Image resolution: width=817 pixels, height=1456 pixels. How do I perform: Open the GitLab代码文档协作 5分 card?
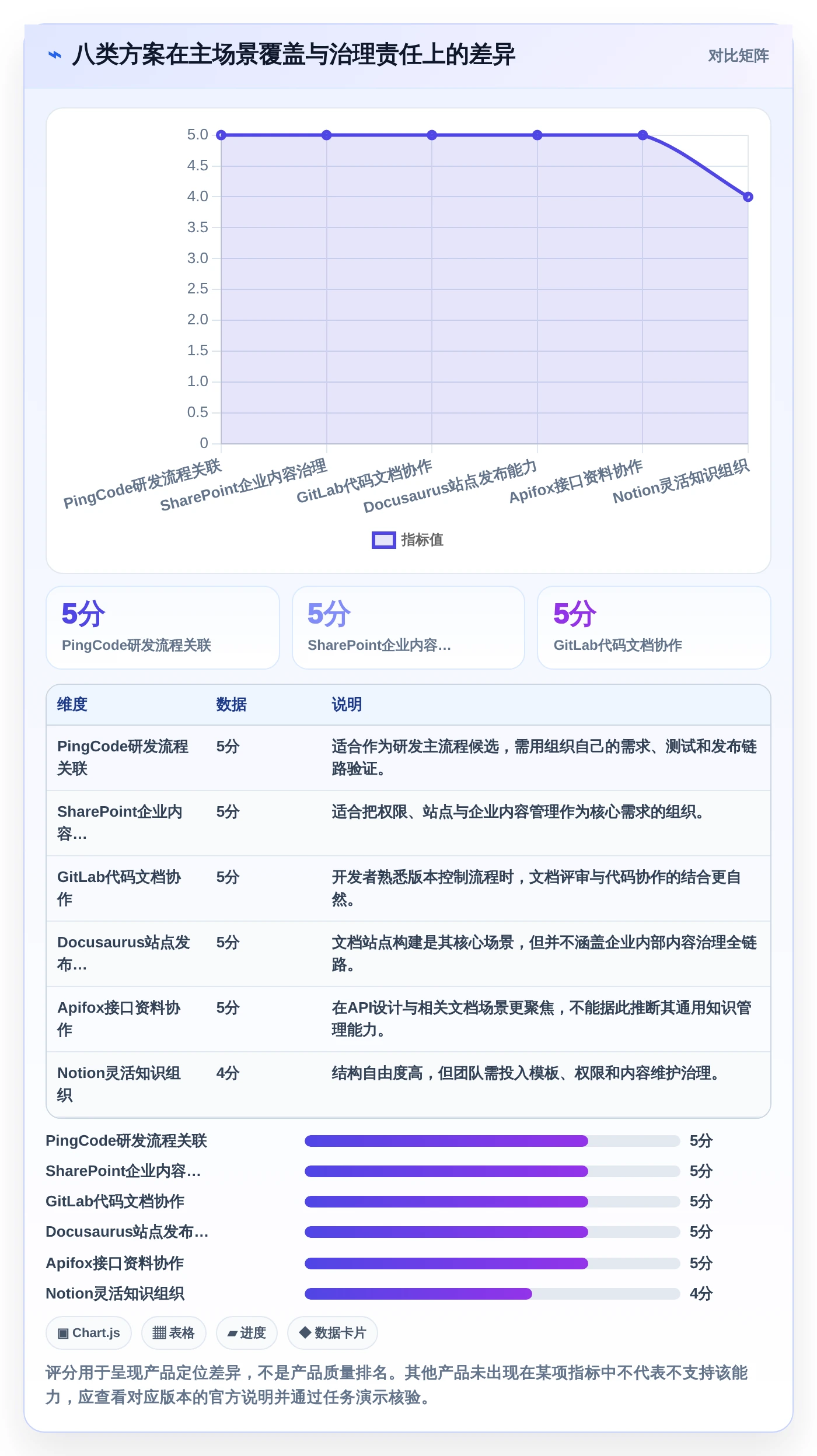tap(654, 628)
